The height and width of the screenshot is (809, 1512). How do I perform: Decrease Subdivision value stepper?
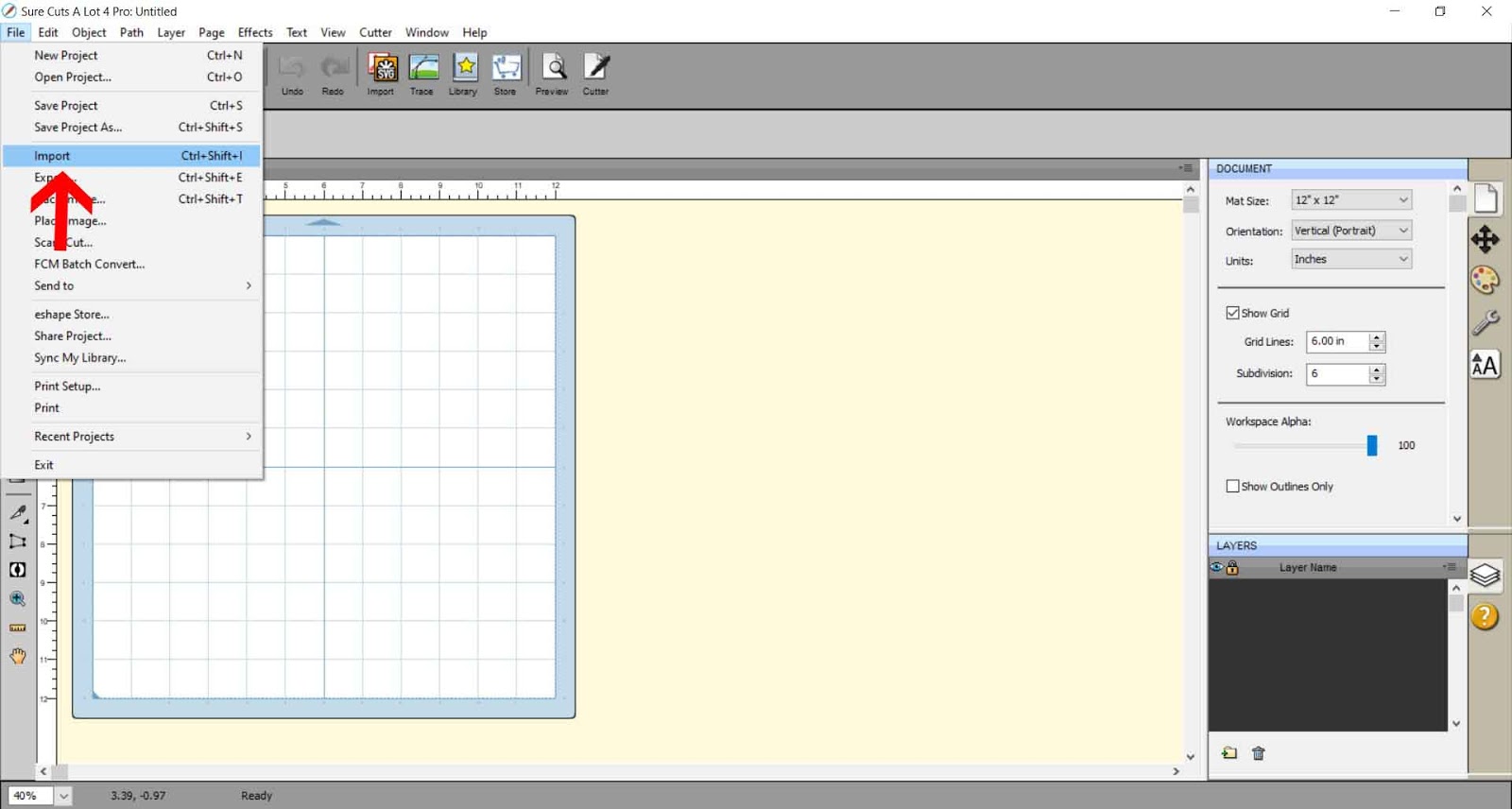tap(1377, 379)
